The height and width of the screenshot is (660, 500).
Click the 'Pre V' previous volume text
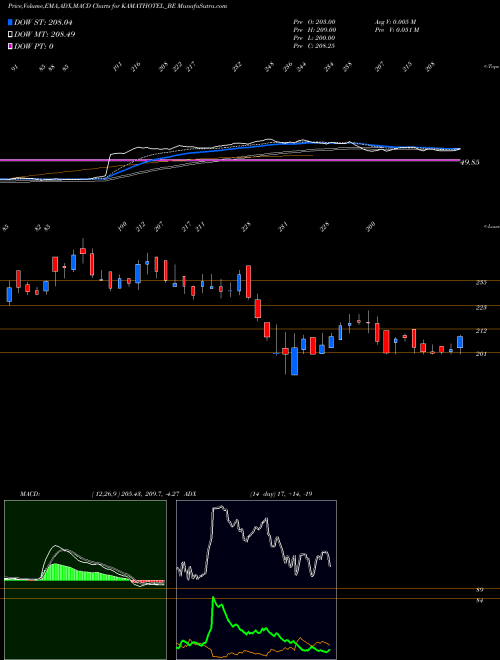[397, 29]
